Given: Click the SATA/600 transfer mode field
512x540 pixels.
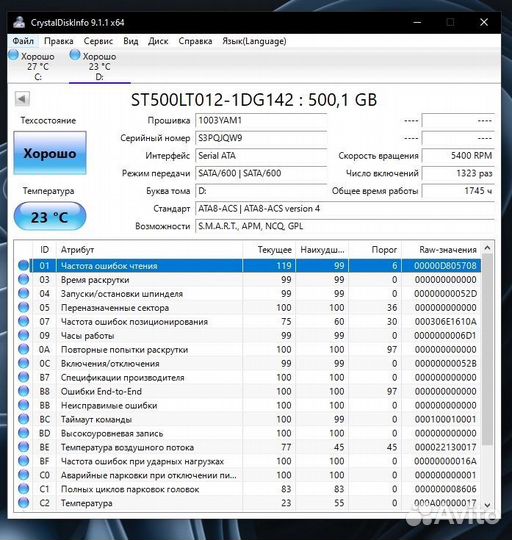Looking at the screenshot, I should tap(261, 173).
